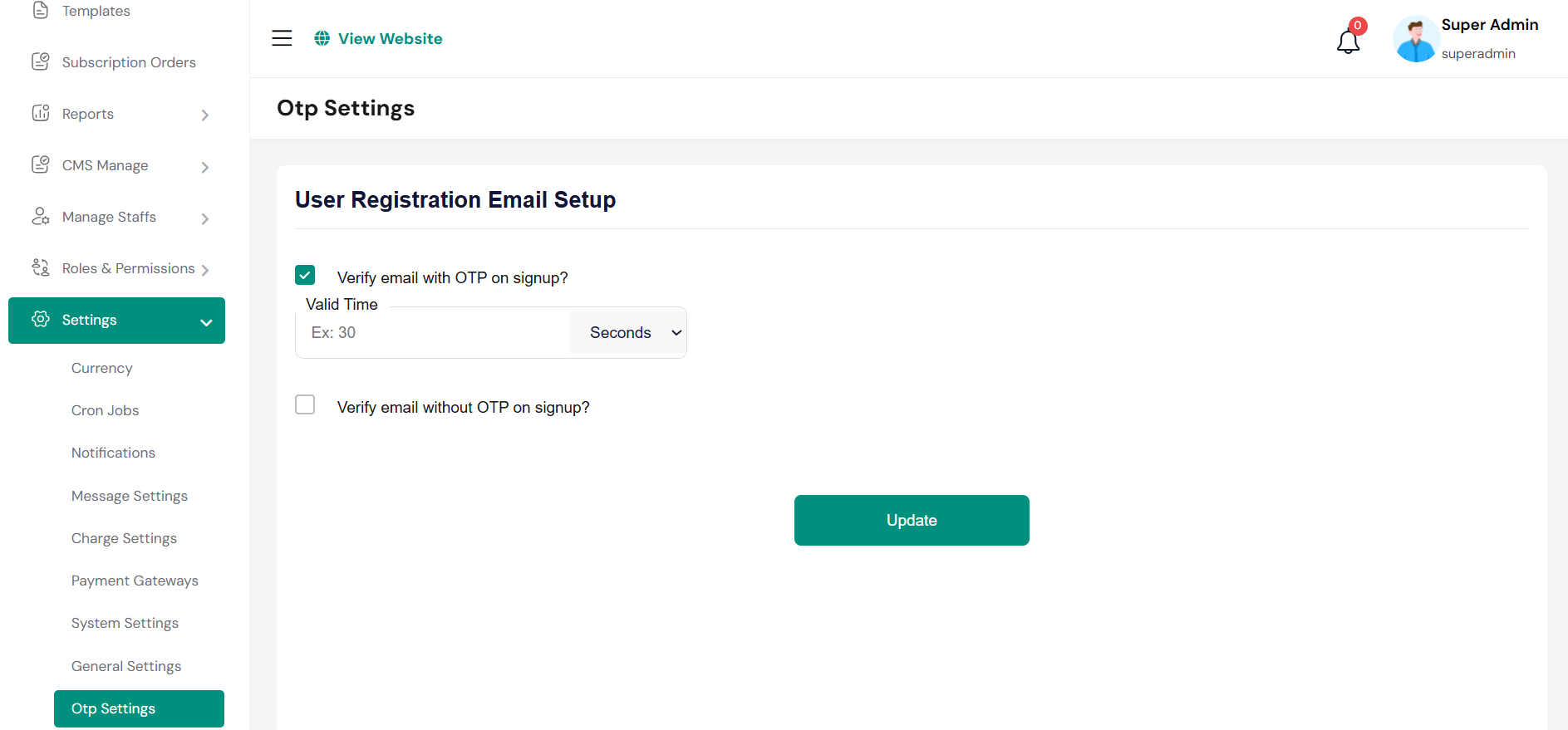Open the View Website link
The height and width of the screenshot is (730, 1568).
pos(390,38)
